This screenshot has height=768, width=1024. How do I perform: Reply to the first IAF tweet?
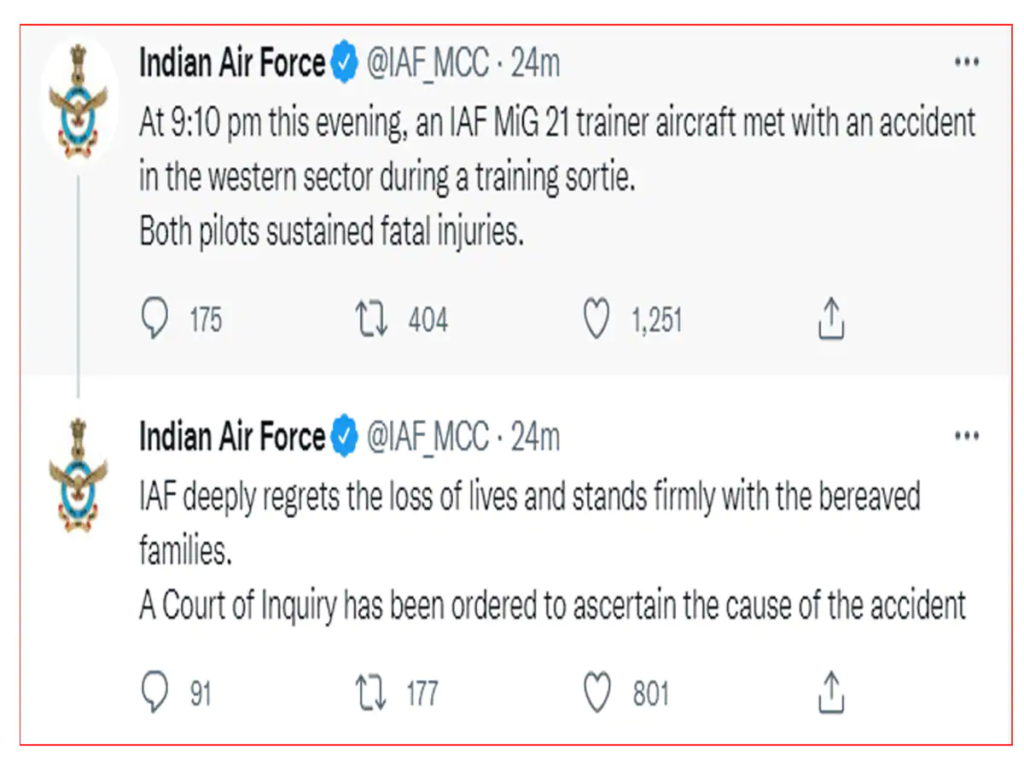point(154,317)
